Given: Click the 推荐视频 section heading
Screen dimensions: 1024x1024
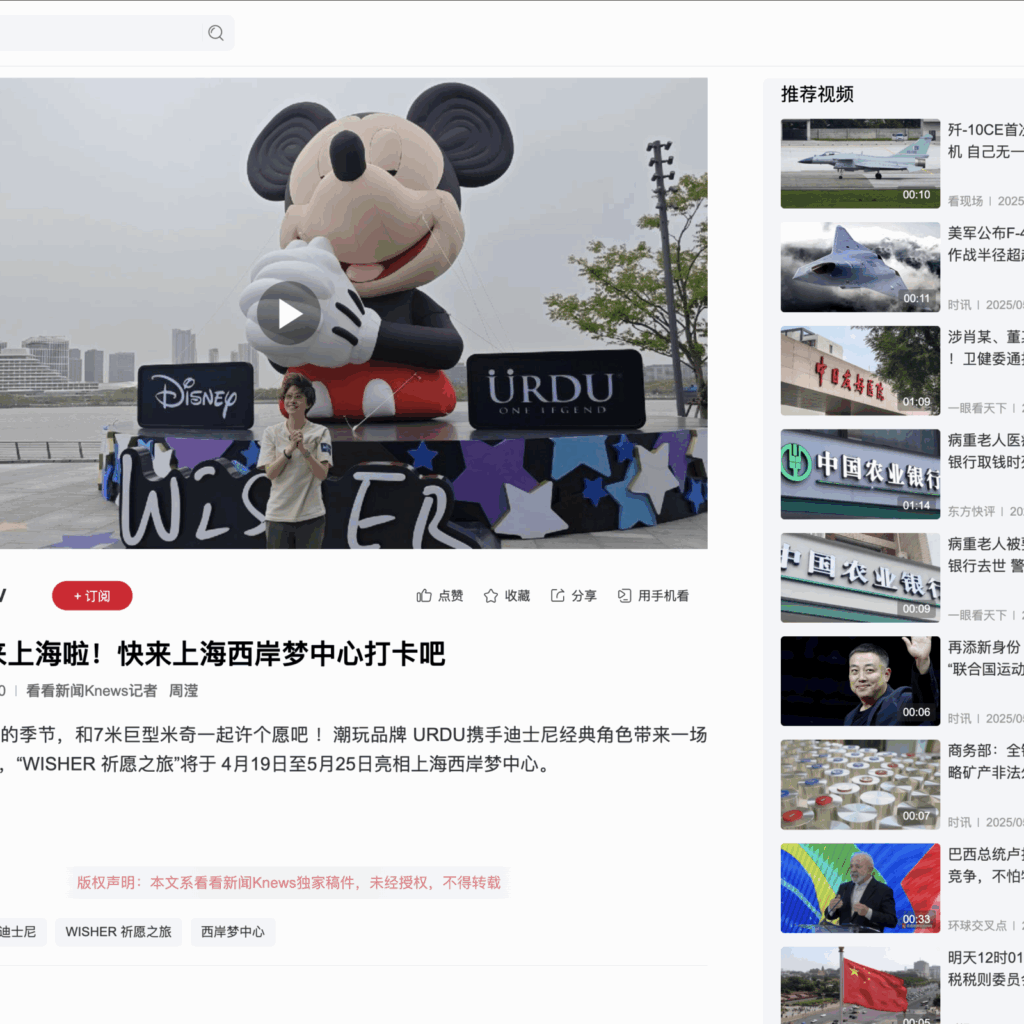Looking at the screenshot, I should (817, 94).
